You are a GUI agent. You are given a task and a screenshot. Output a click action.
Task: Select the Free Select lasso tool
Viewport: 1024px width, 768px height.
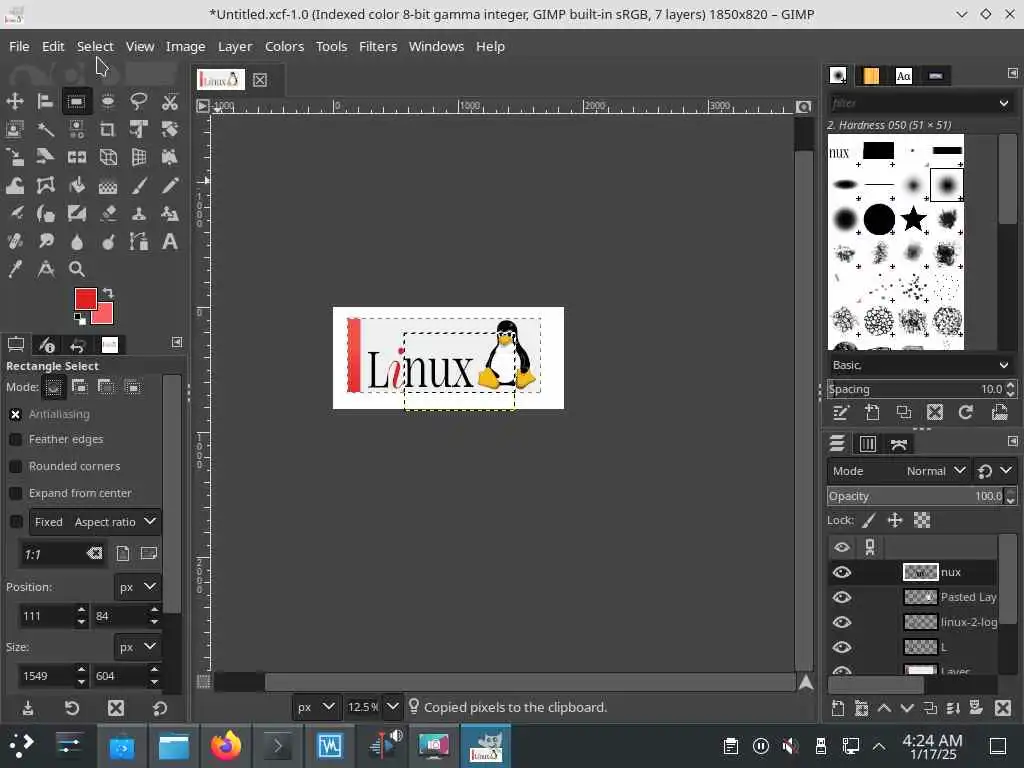pos(138,101)
